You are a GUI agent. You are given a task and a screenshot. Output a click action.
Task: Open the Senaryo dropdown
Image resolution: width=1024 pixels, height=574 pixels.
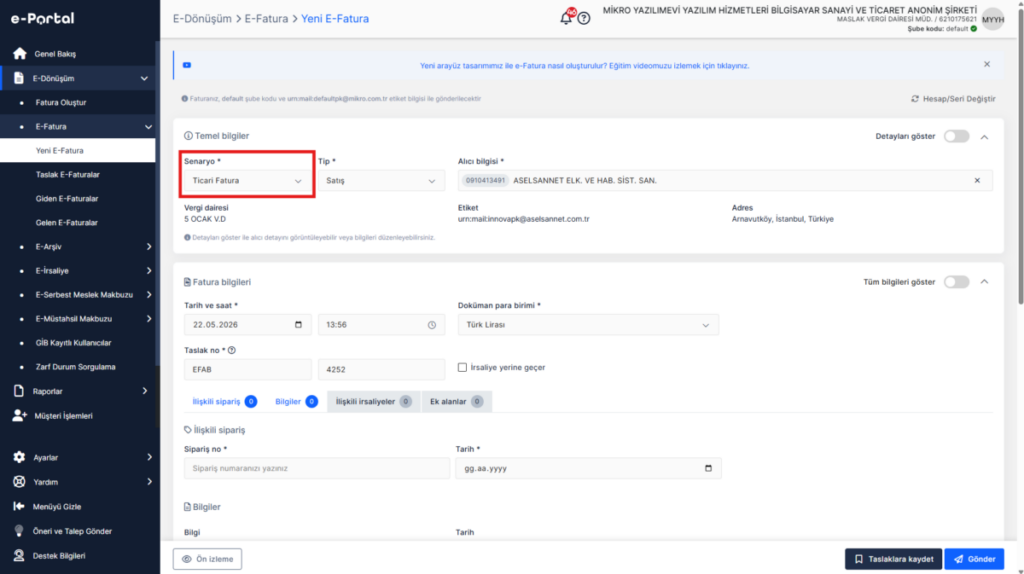coord(248,180)
